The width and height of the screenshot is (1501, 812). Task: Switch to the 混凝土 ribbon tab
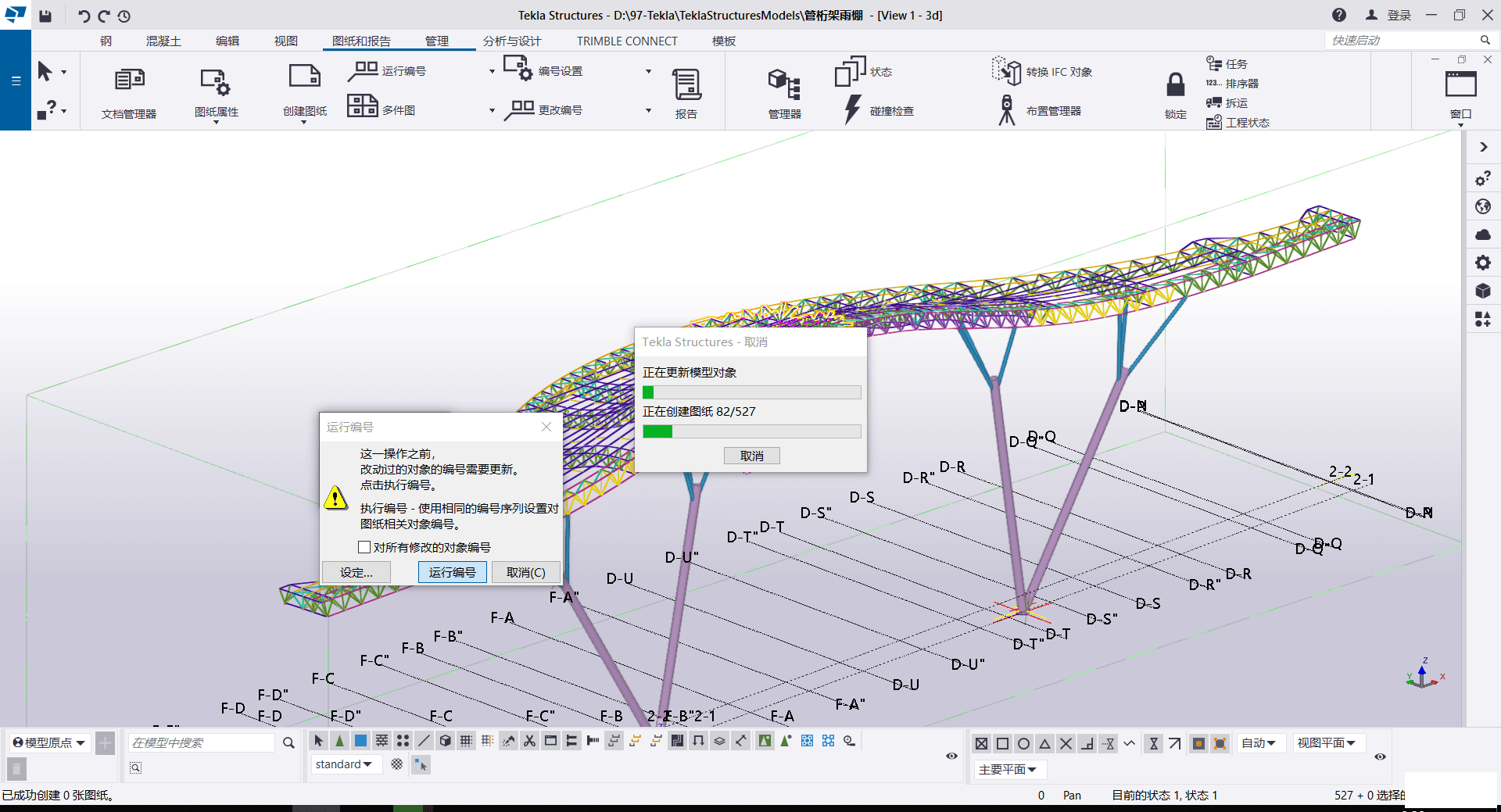163,41
